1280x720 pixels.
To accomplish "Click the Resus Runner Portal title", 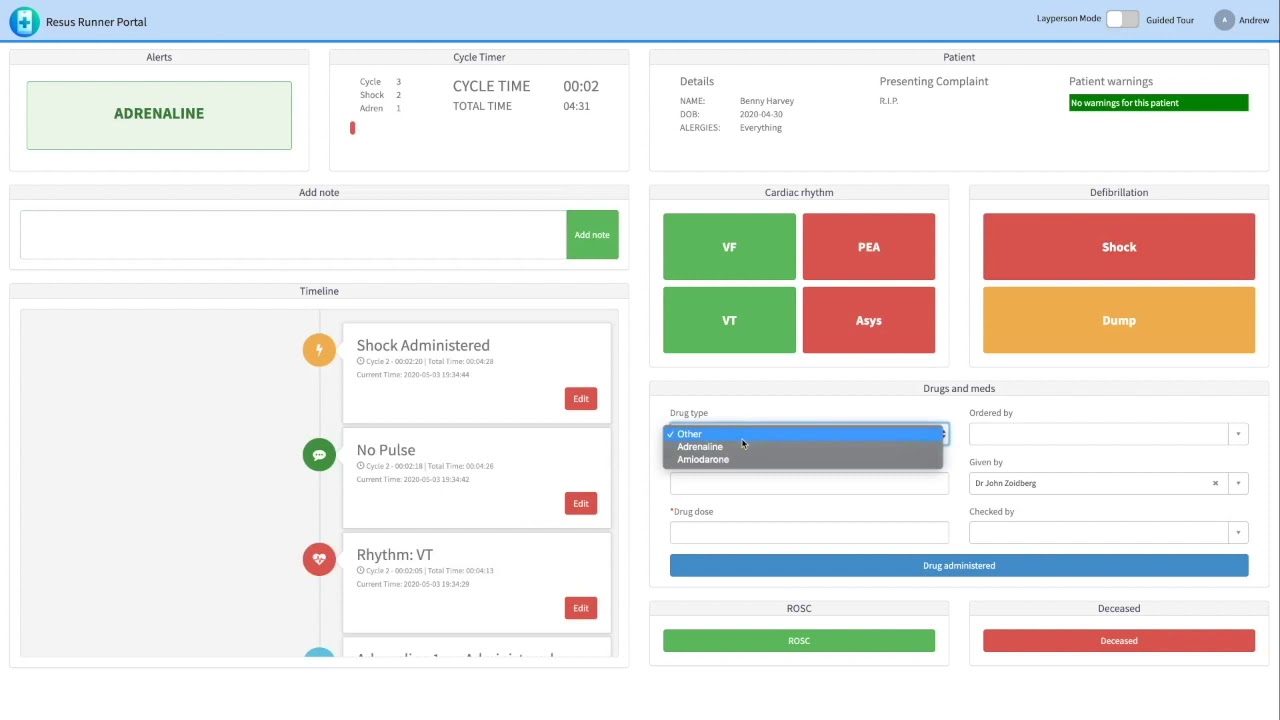I will tap(96, 22).
